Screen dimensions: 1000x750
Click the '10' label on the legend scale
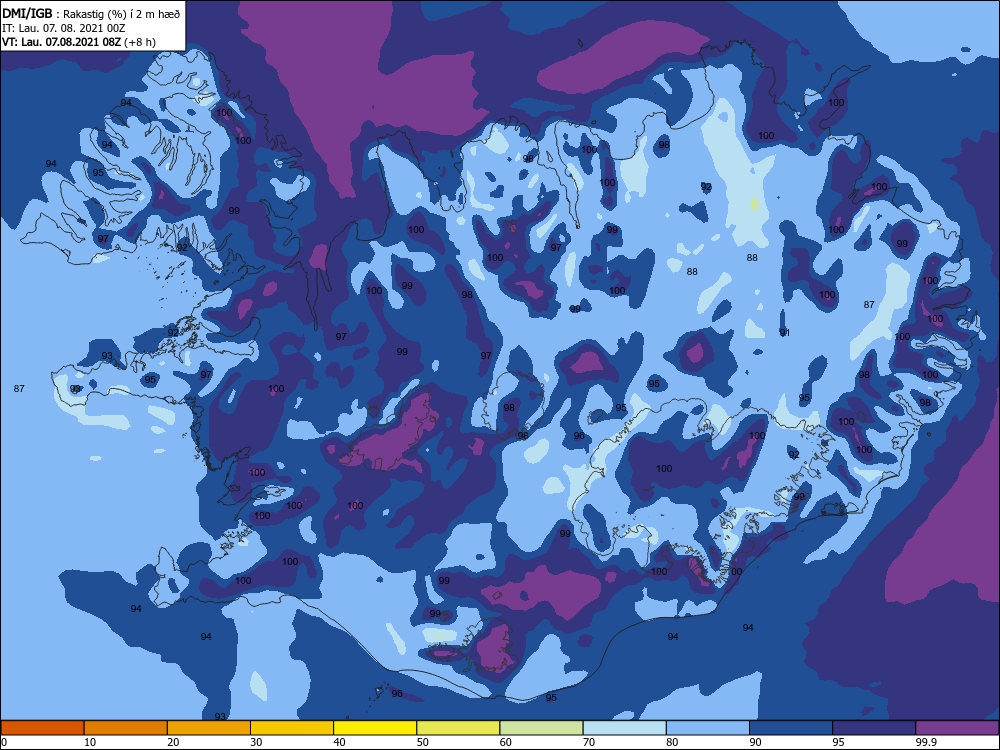coord(90,742)
